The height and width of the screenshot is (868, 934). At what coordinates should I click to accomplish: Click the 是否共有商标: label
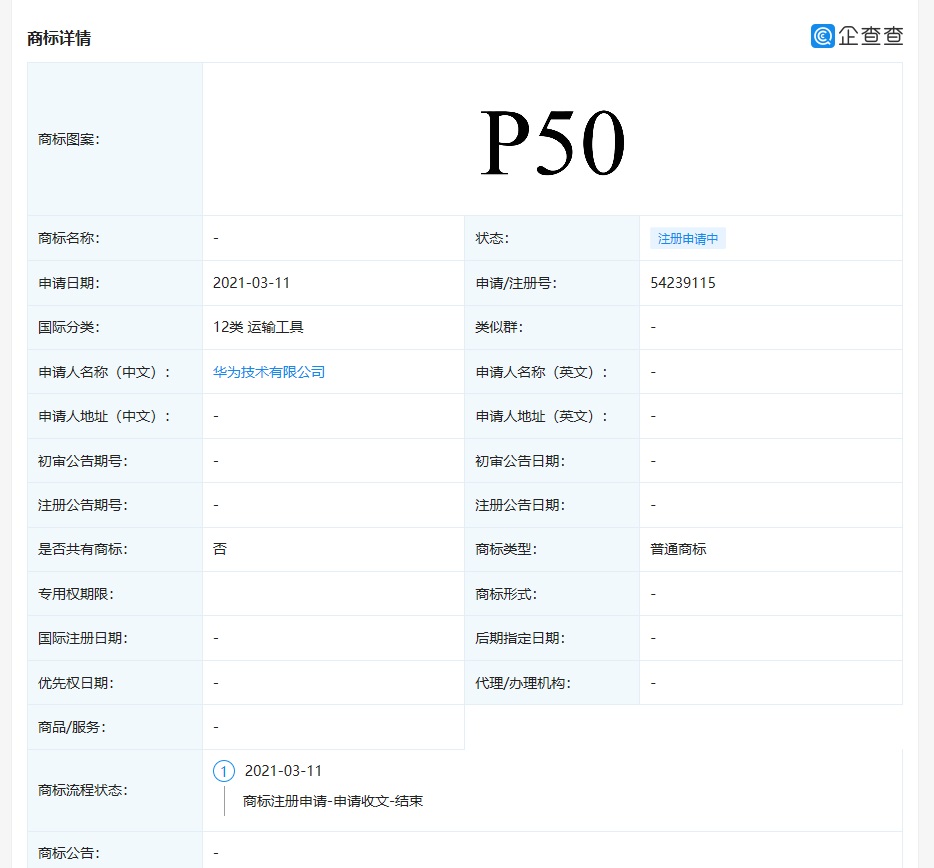click(x=83, y=549)
